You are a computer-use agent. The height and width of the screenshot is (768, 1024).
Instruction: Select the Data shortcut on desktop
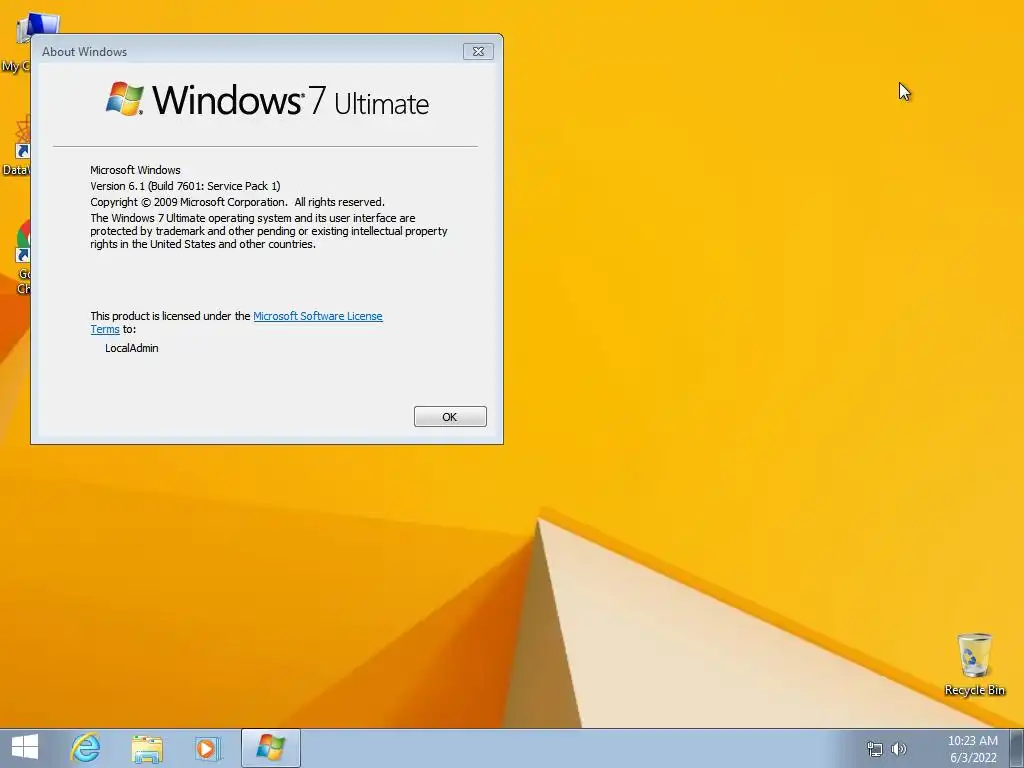click(16, 145)
